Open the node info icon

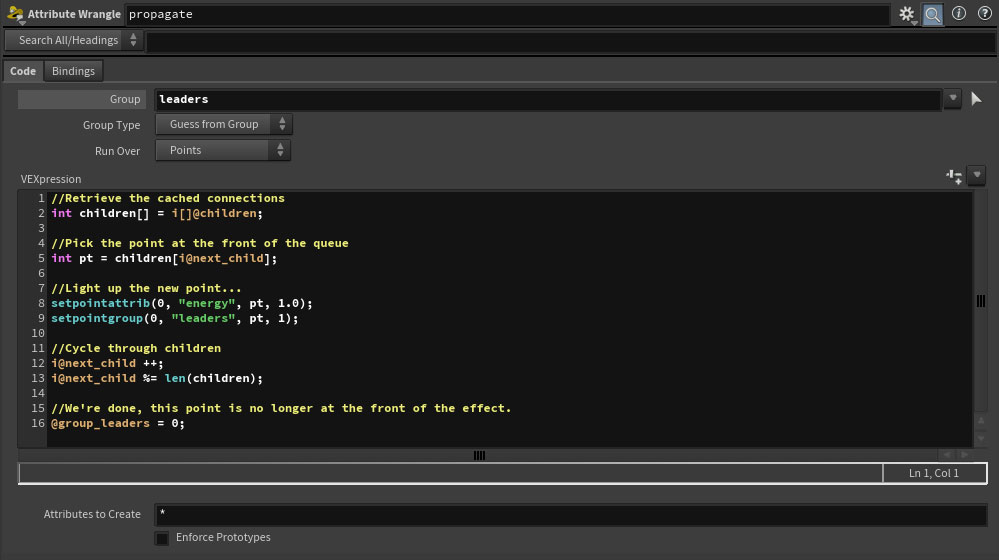pyautogui.click(x=959, y=13)
